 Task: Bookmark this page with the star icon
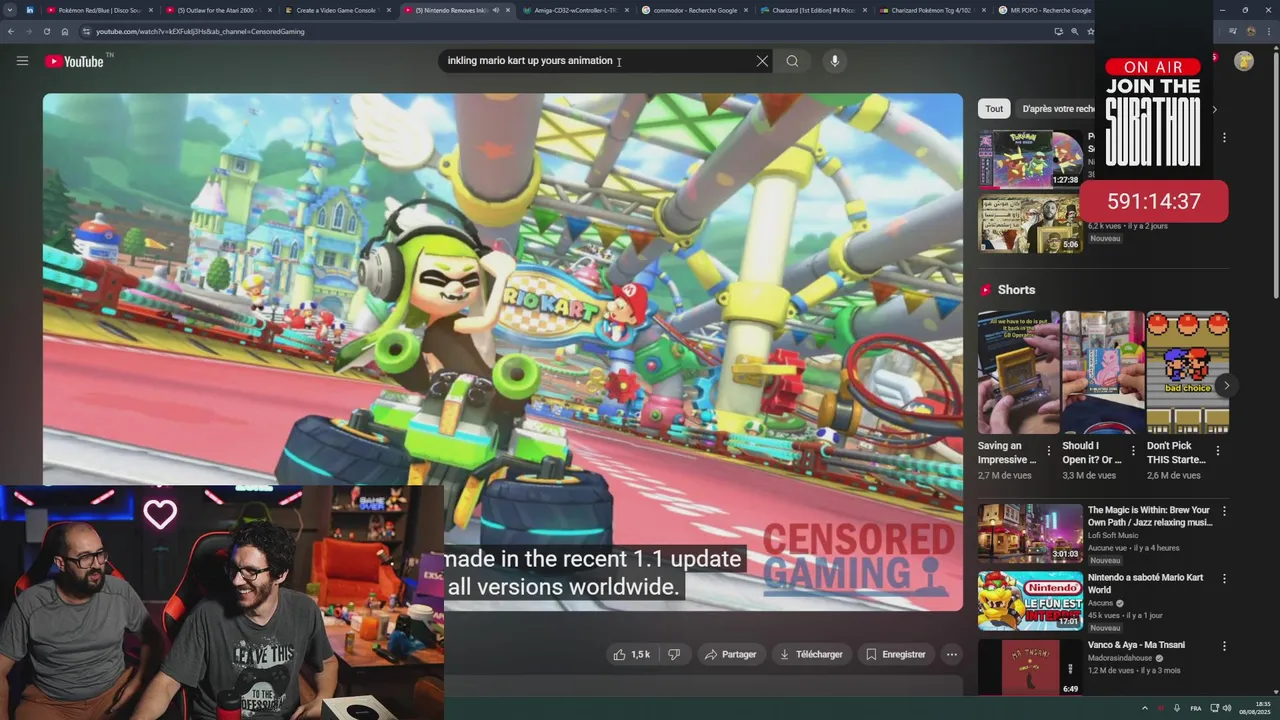pyautogui.click(x=1091, y=31)
